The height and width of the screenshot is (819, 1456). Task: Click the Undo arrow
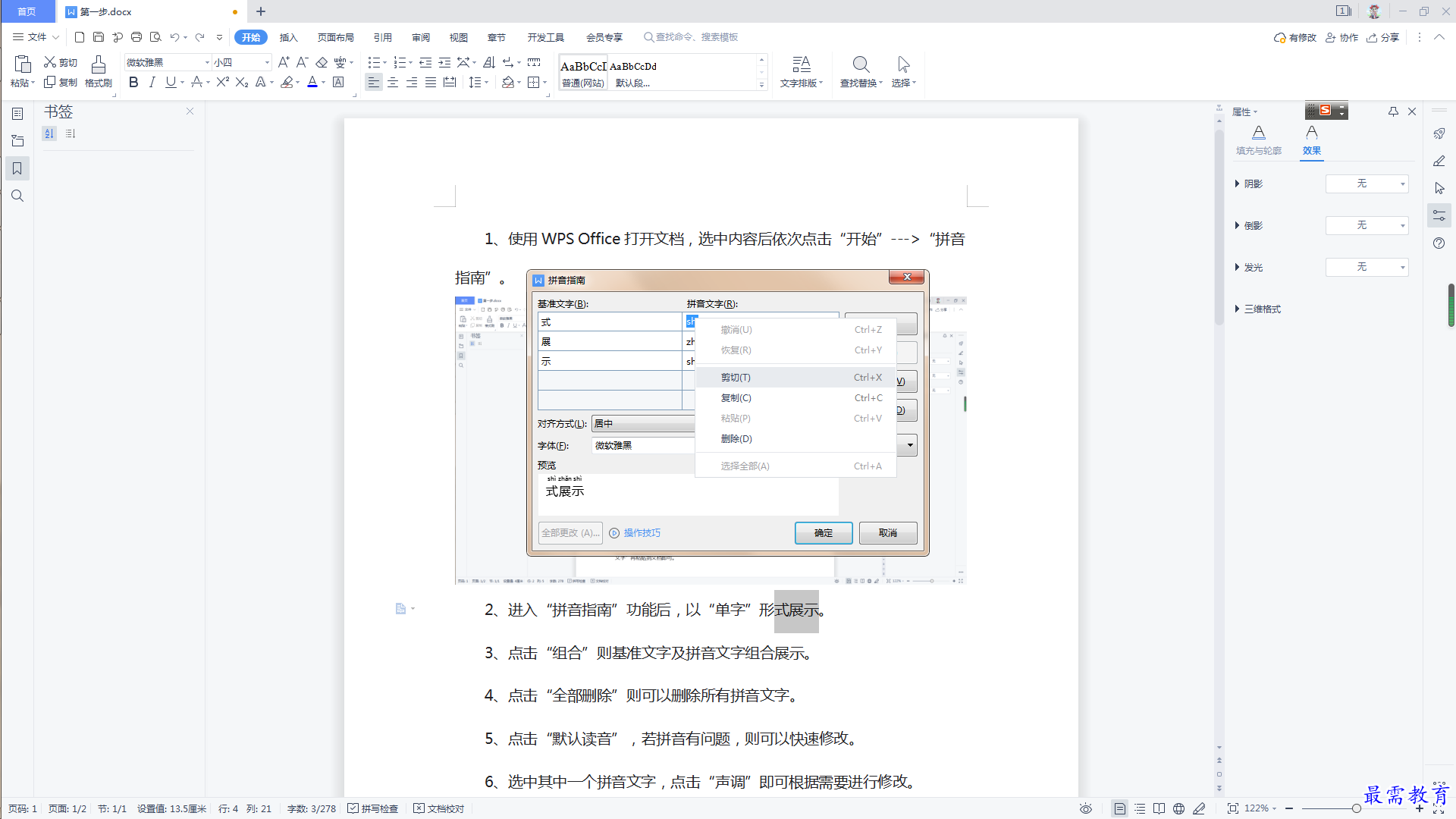pos(174,36)
